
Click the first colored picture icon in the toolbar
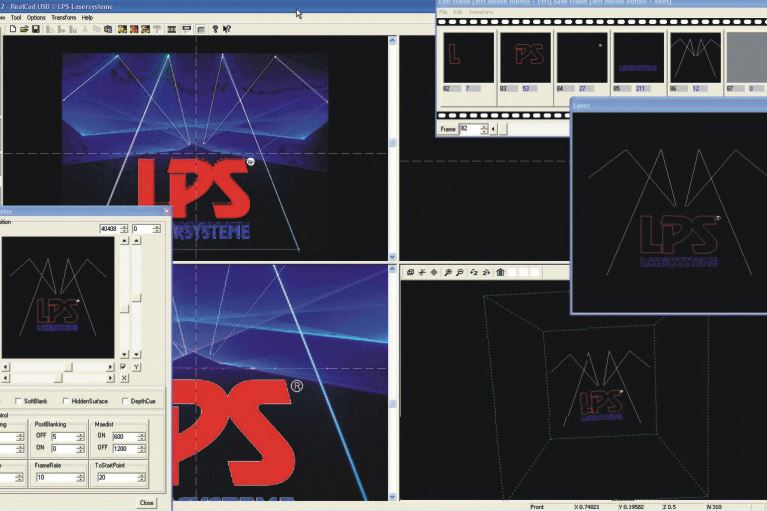pyautogui.click(x=122, y=29)
